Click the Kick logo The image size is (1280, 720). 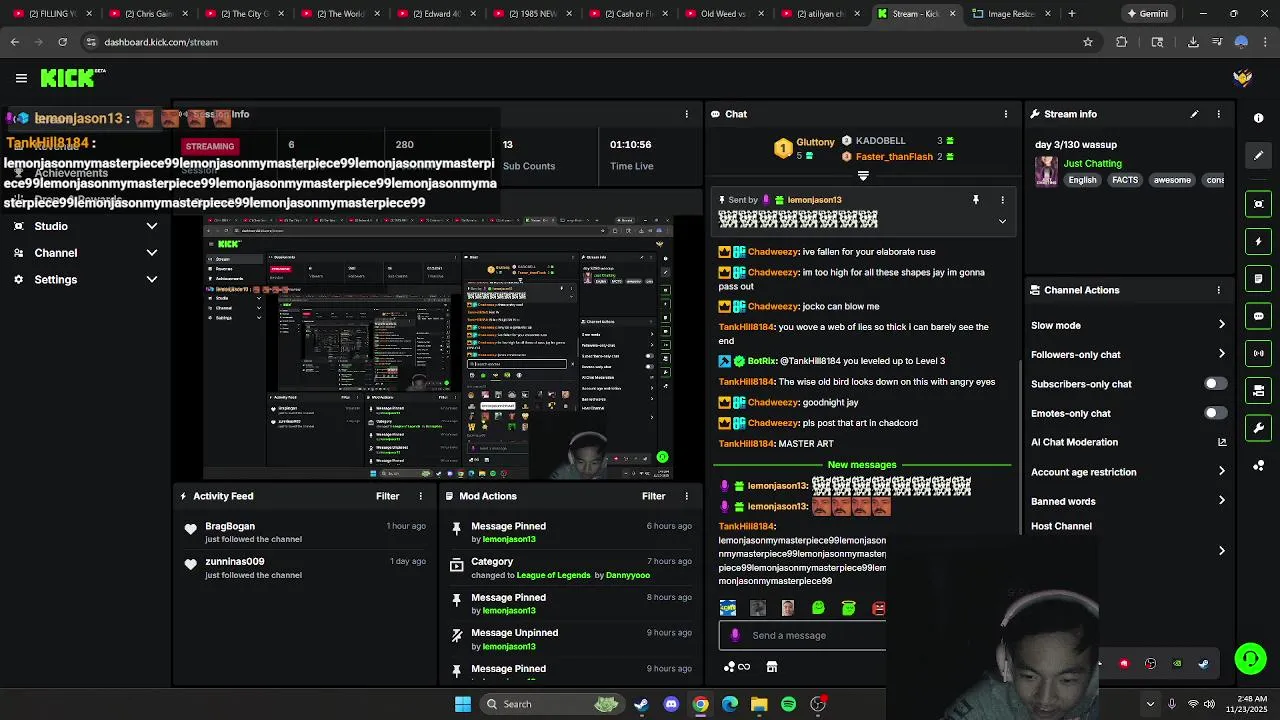[73, 78]
